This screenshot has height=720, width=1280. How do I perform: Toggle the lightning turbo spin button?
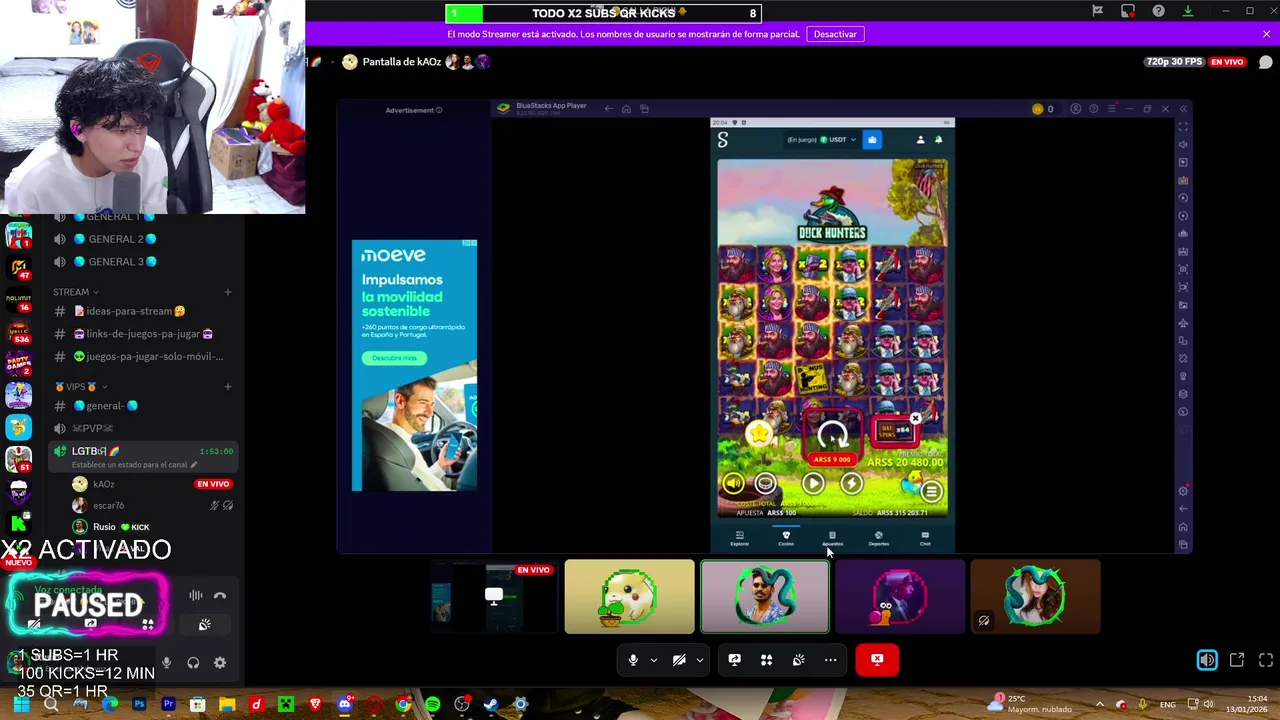851,484
